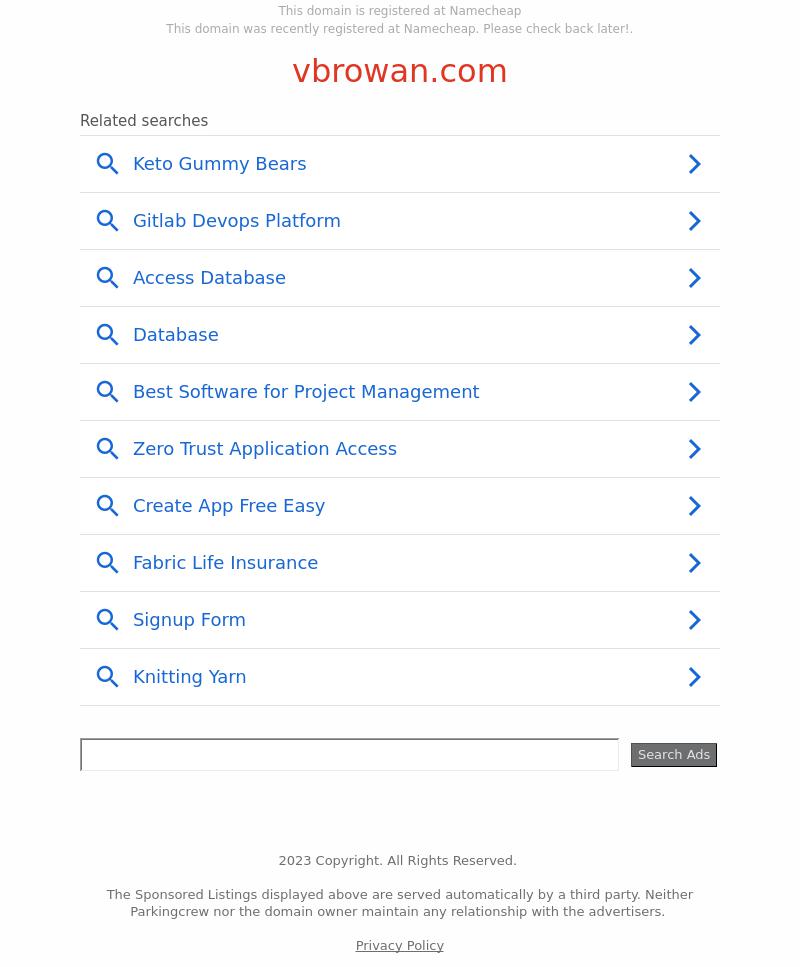Click the magnifier icon beside Keto Gummy Bears
Viewport: 800px width, 967px height.
107,164
